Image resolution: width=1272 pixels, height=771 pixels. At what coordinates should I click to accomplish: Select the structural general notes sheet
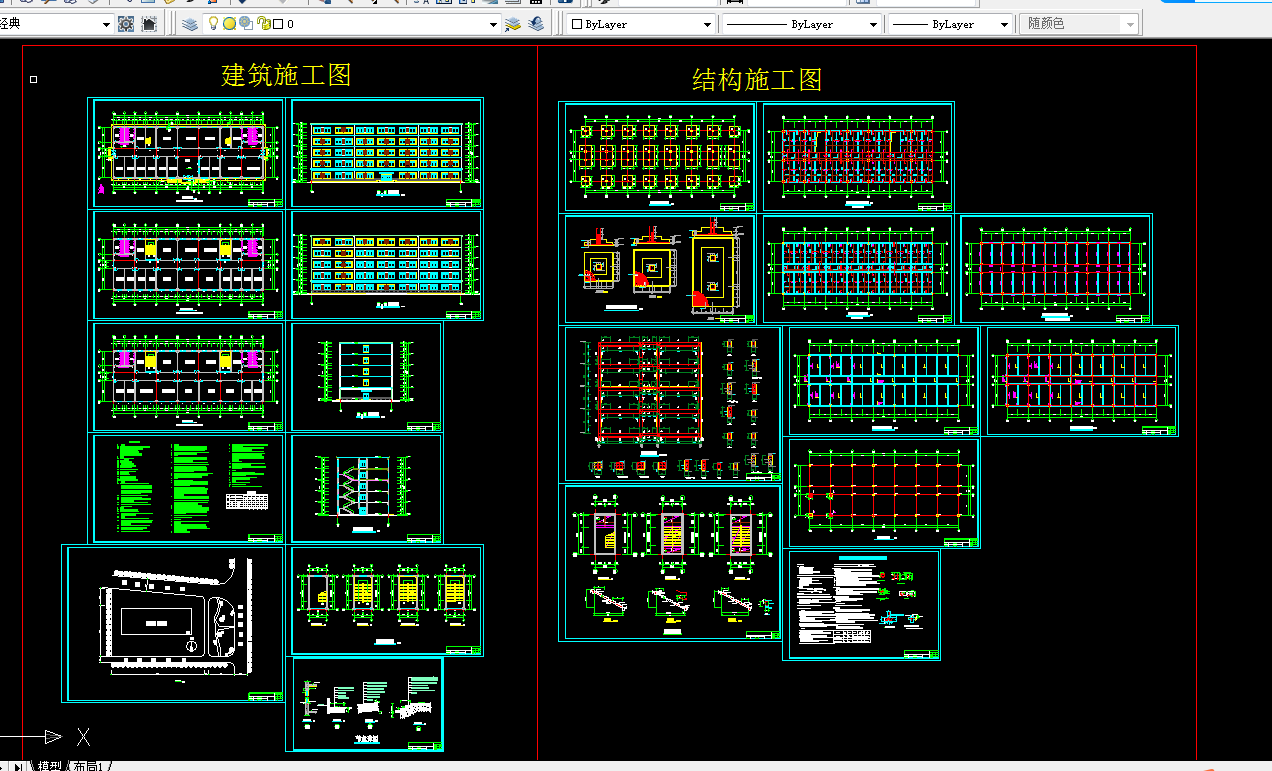863,605
